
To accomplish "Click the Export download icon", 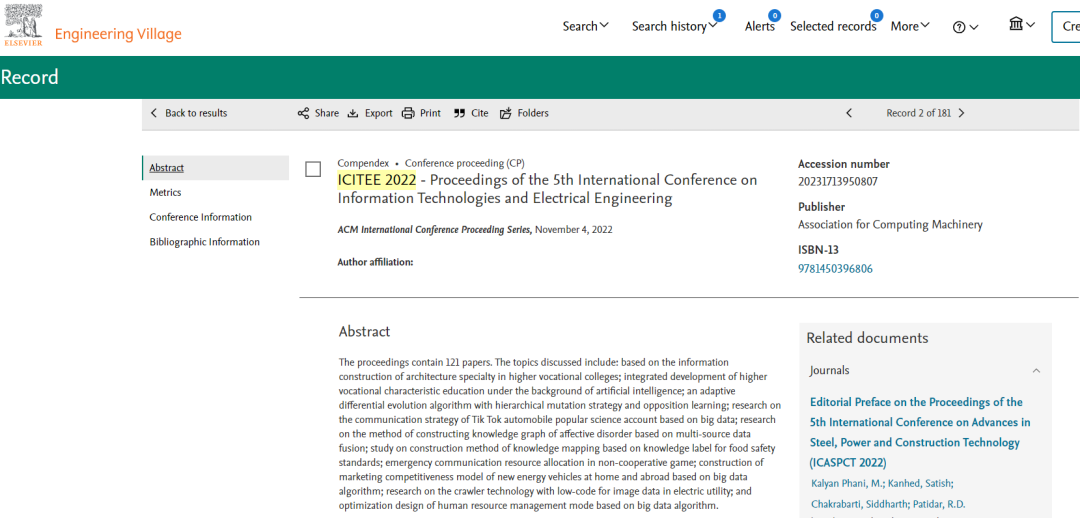I will 353,113.
